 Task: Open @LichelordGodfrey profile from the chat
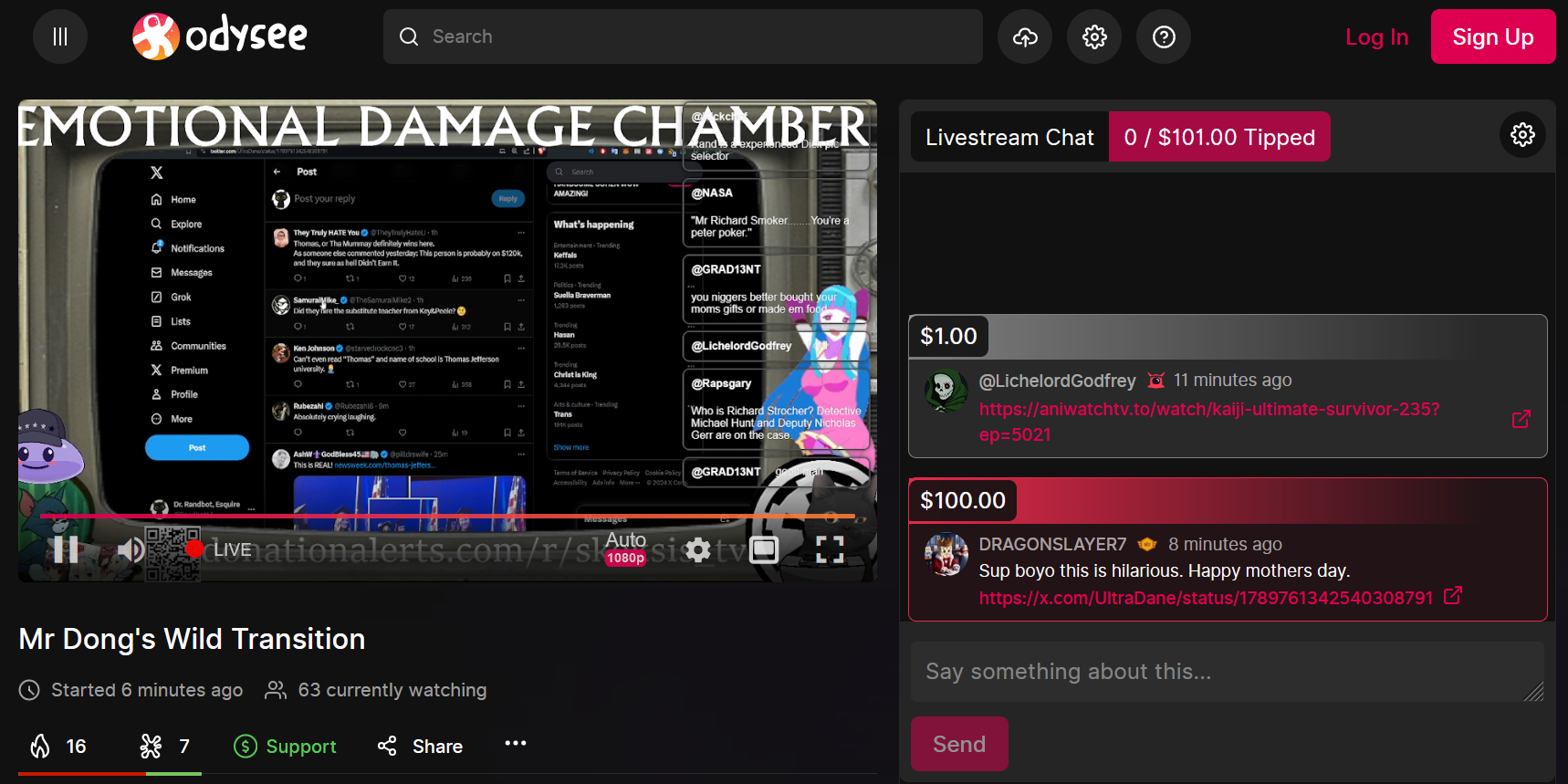pos(1057,381)
